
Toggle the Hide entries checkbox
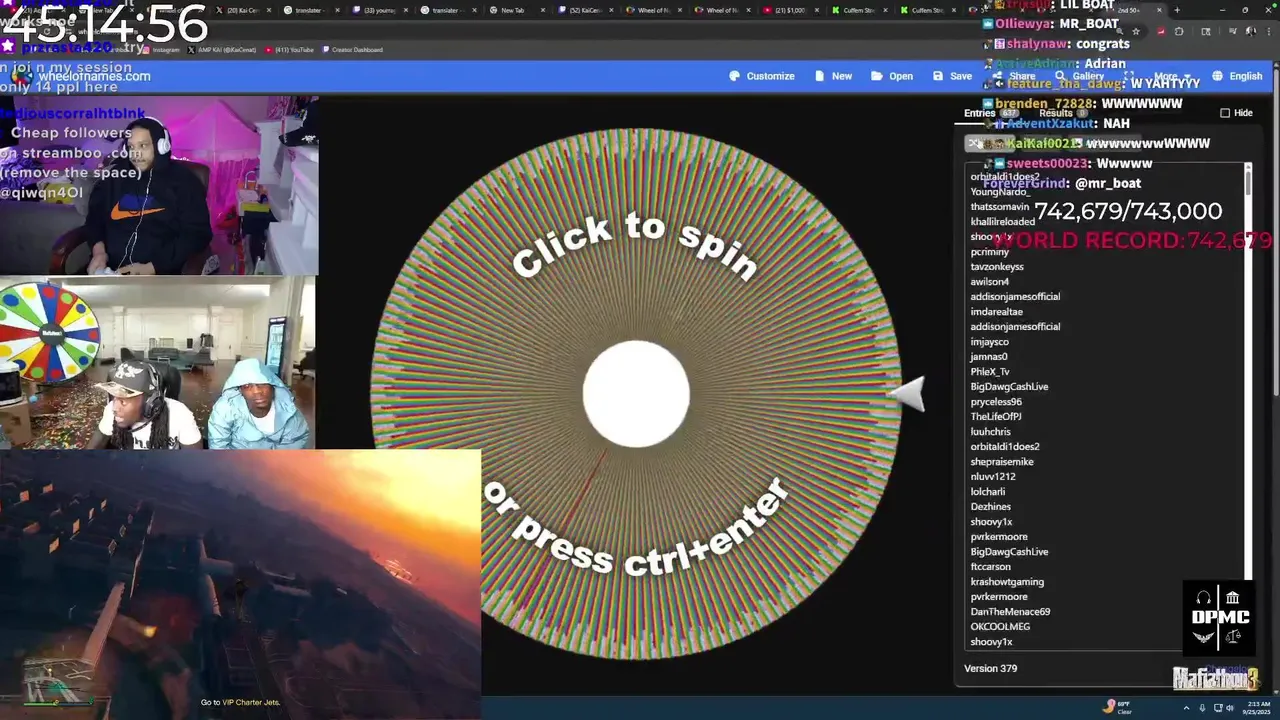[x=1225, y=113]
